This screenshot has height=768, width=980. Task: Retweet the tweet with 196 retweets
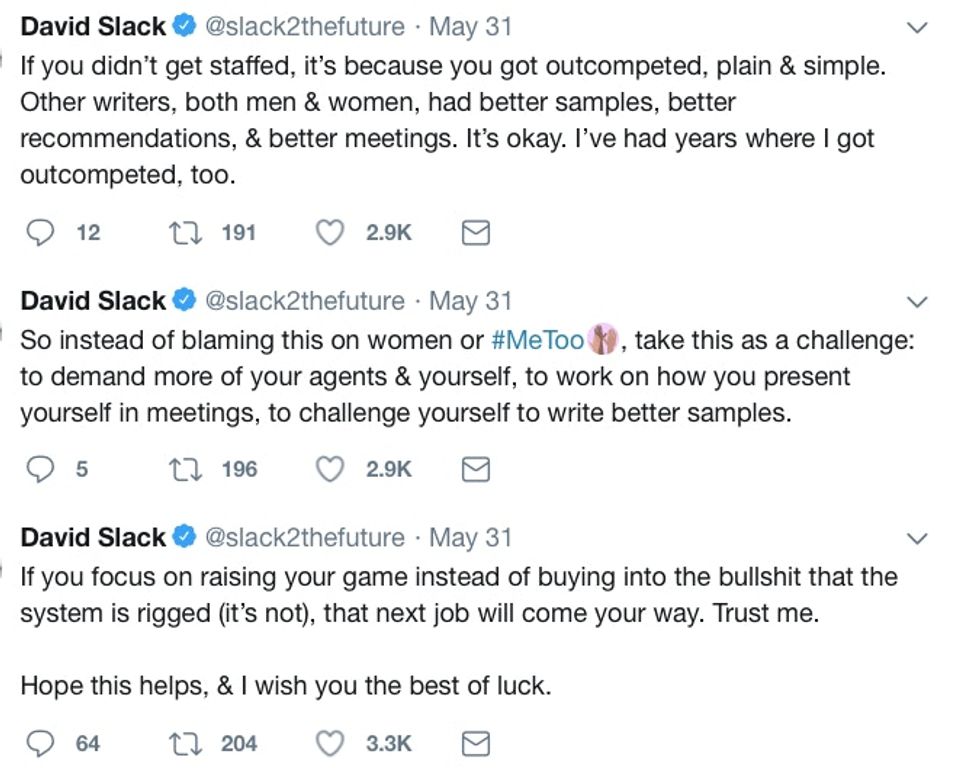(x=182, y=469)
